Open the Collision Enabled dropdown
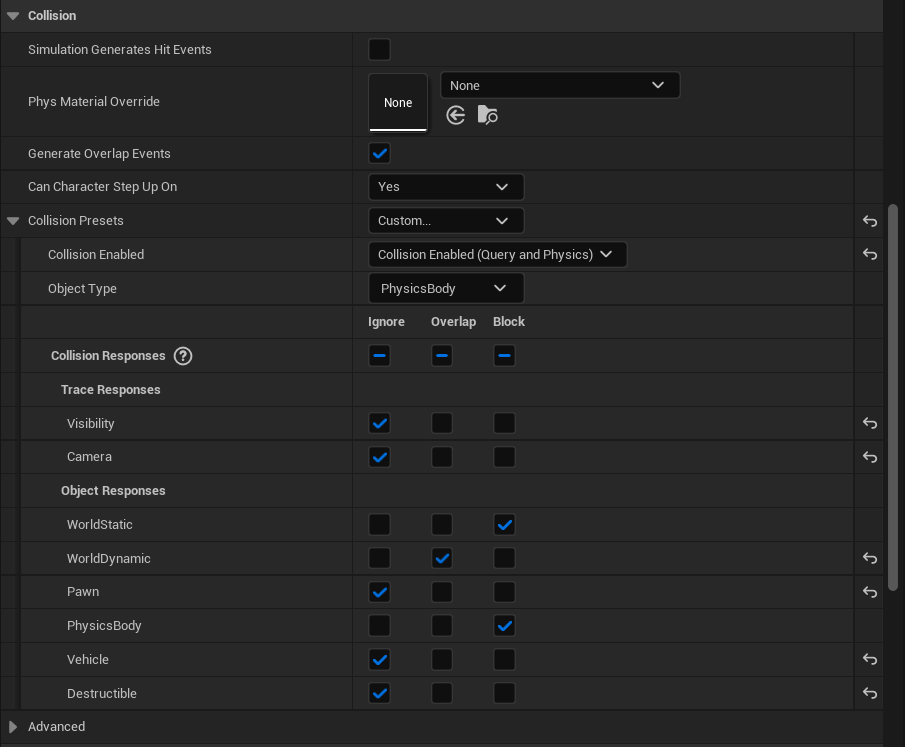Viewport: 905px width, 747px height. [x=498, y=254]
